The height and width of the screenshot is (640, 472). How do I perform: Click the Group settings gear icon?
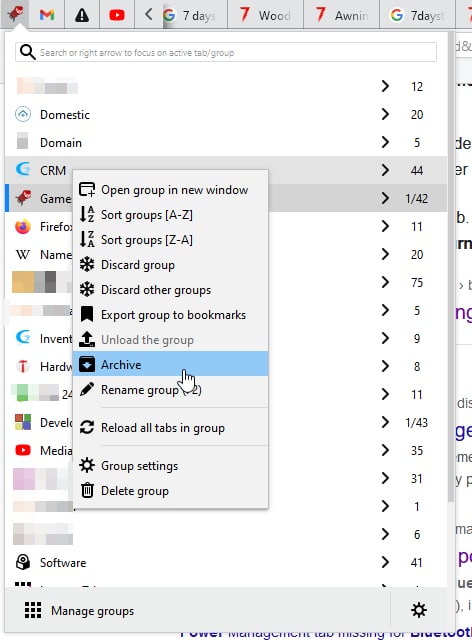87,465
